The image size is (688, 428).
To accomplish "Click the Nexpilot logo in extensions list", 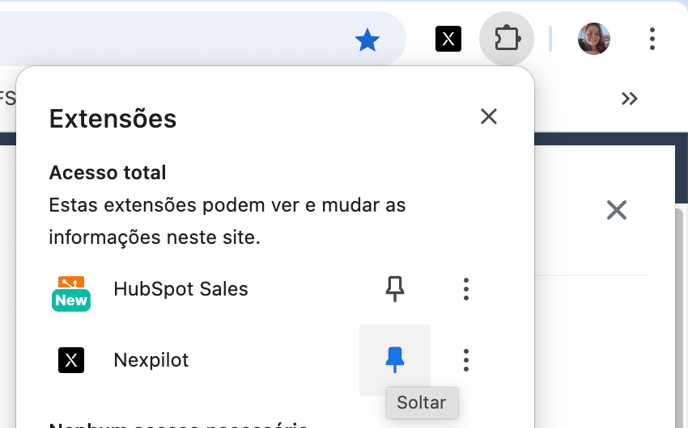I will [x=71, y=360].
